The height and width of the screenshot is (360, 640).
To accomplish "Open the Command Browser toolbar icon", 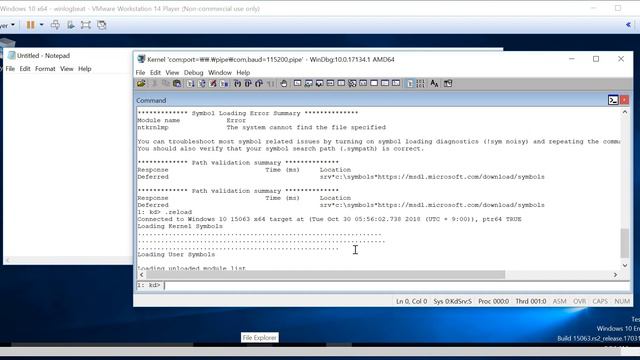I will tap(396, 83).
